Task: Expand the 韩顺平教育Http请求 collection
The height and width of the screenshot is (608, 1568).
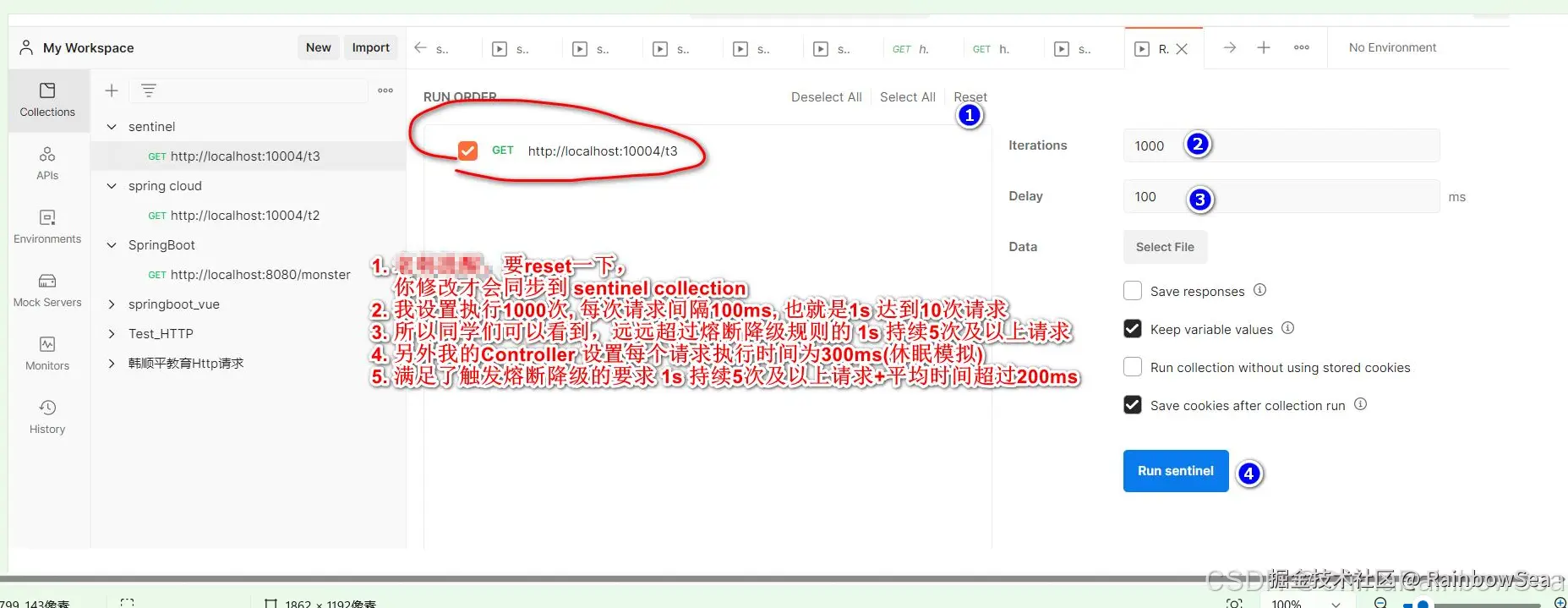Action: point(111,364)
